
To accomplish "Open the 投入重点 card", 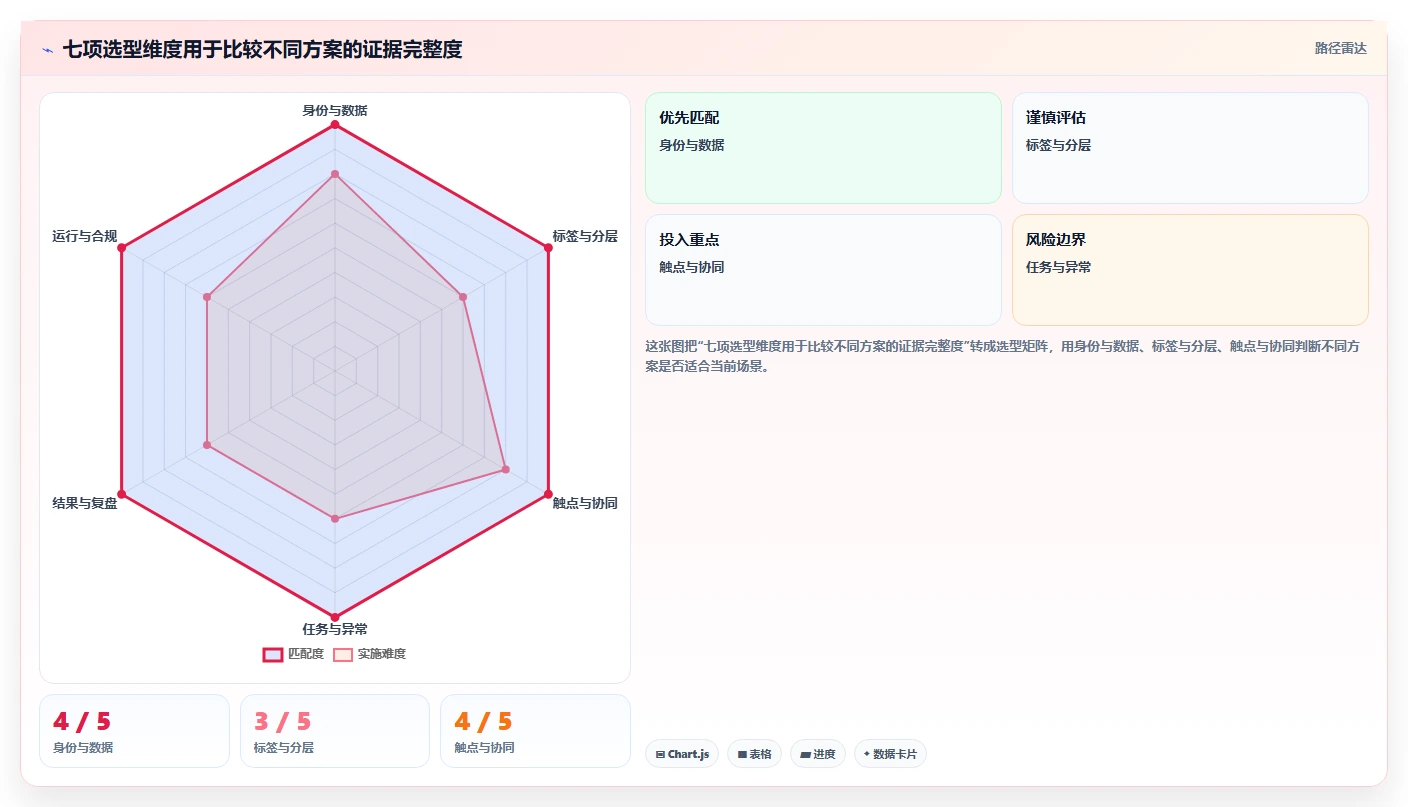I will click(823, 270).
